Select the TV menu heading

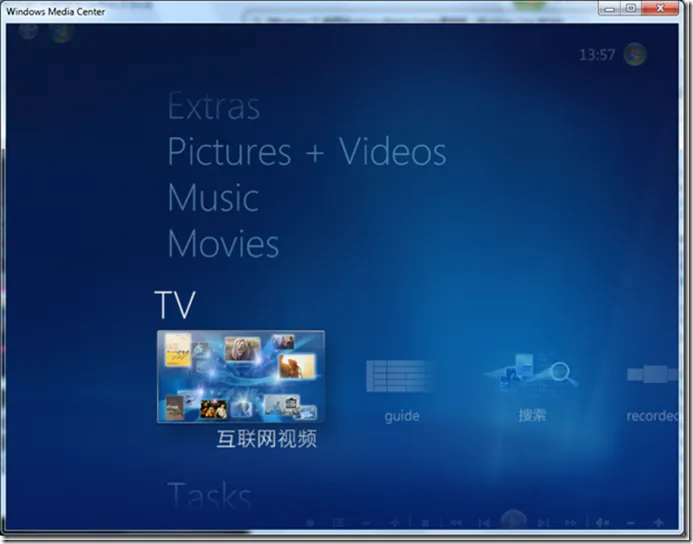175,304
